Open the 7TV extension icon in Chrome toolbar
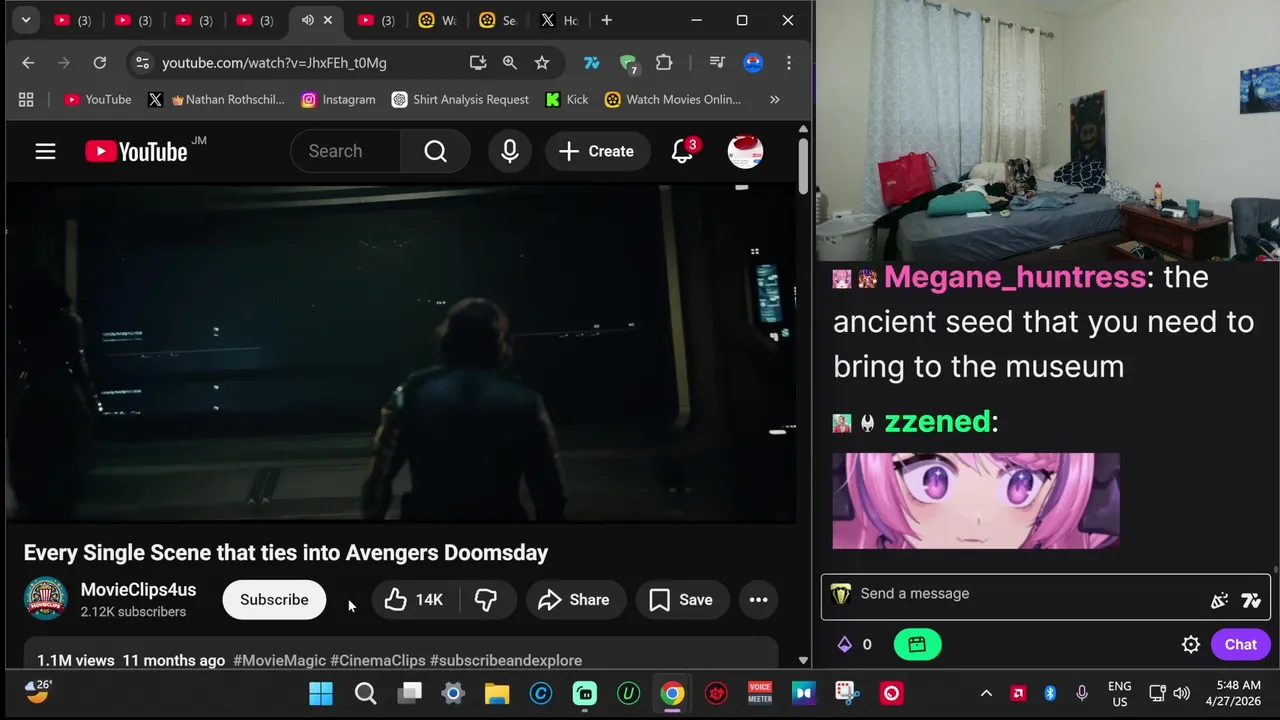This screenshot has width=1280, height=720. 592,63
